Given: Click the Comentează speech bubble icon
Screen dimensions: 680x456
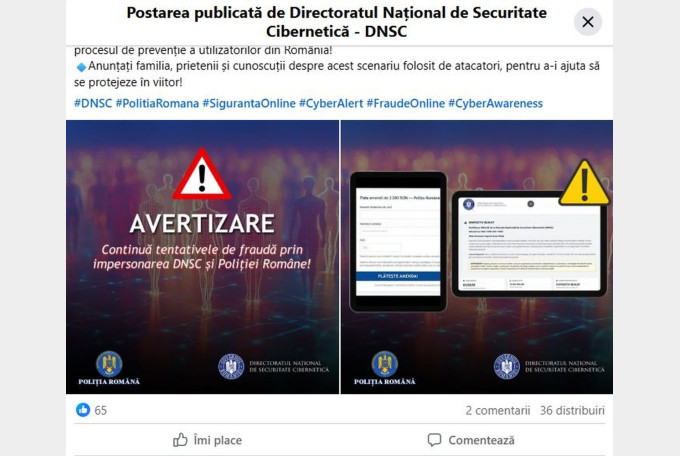Looking at the screenshot, I should pos(434,440).
